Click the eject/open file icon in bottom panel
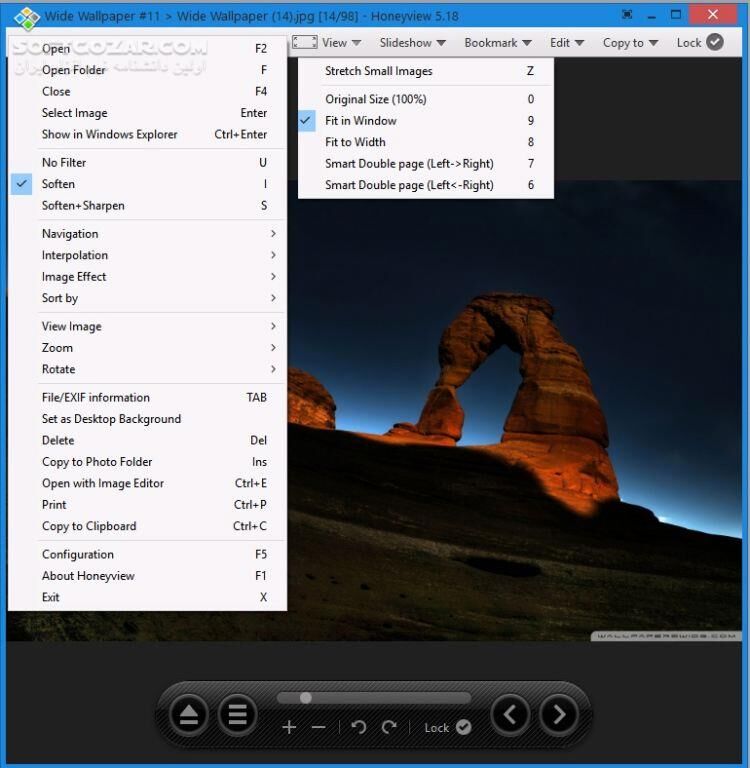Screen dimensions: 750x768 coord(188,714)
